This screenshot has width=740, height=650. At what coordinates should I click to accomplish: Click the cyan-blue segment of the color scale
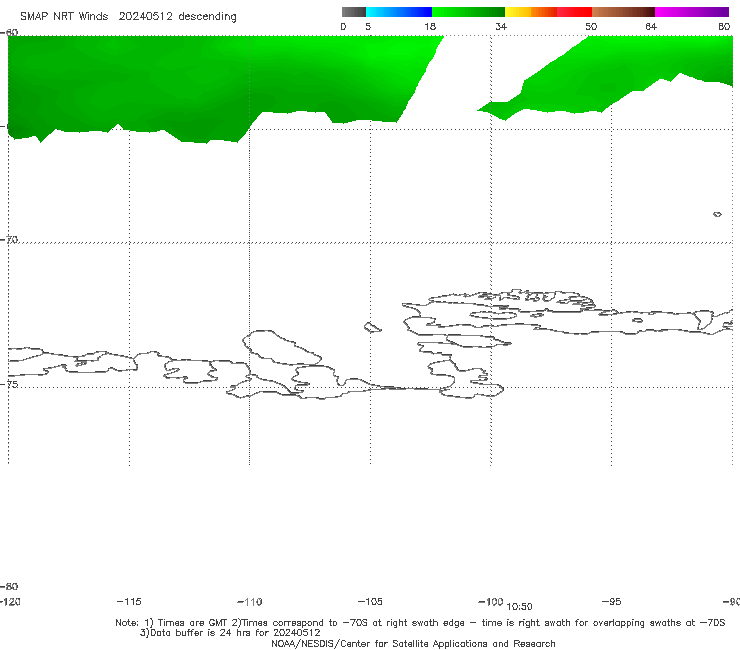399,12
